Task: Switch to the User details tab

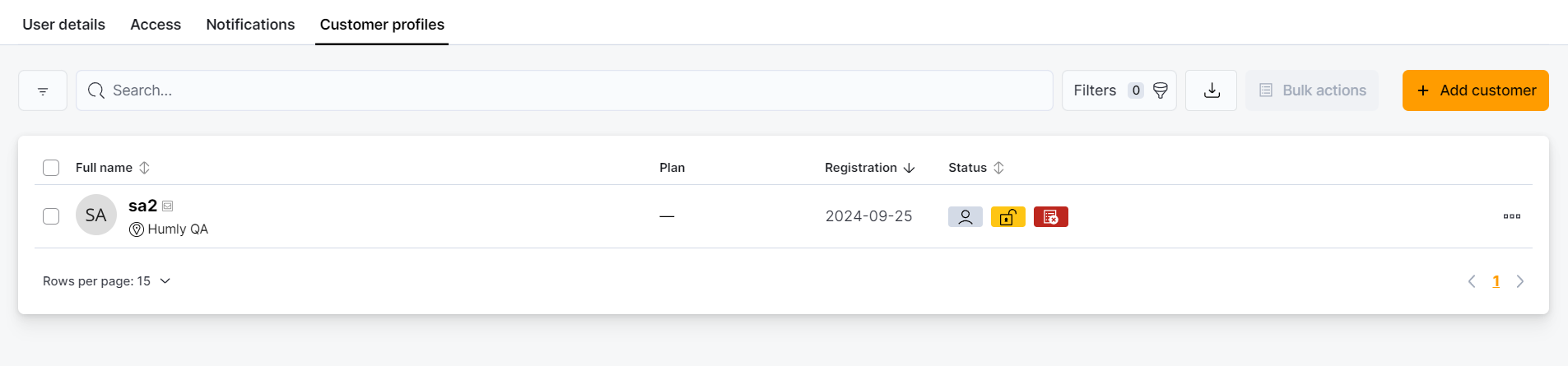Action: (x=63, y=25)
